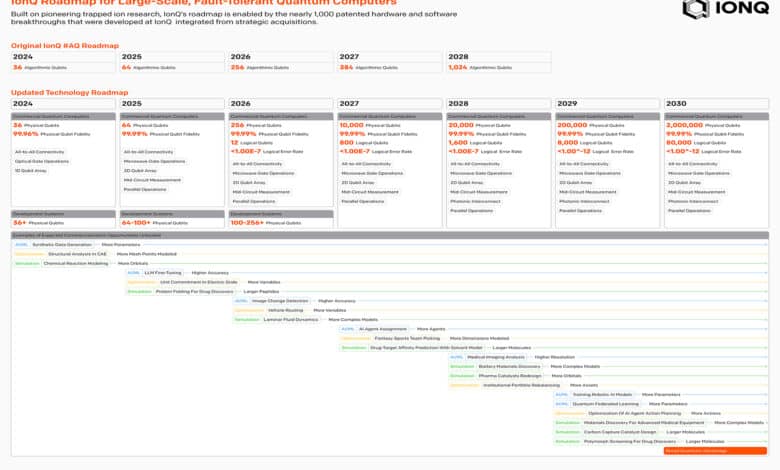Click the 'Synthetic Data Generation' example box

click(62, 245)
